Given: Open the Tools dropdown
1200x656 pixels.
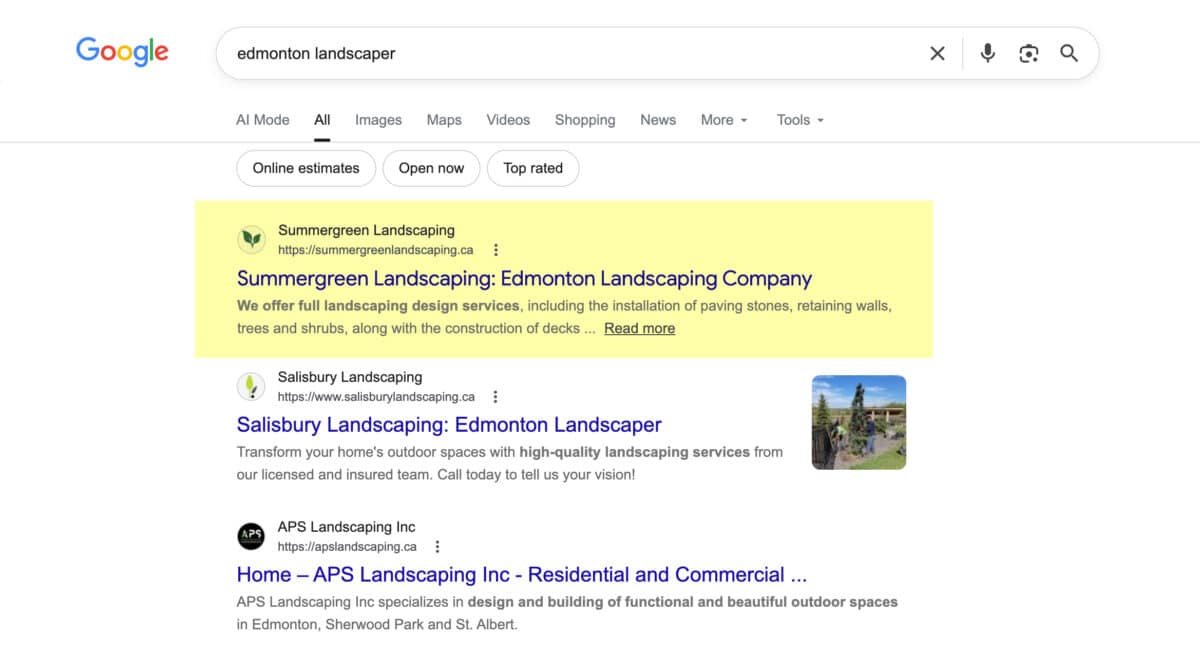Looking at the screenshot, I should [799, 120].
